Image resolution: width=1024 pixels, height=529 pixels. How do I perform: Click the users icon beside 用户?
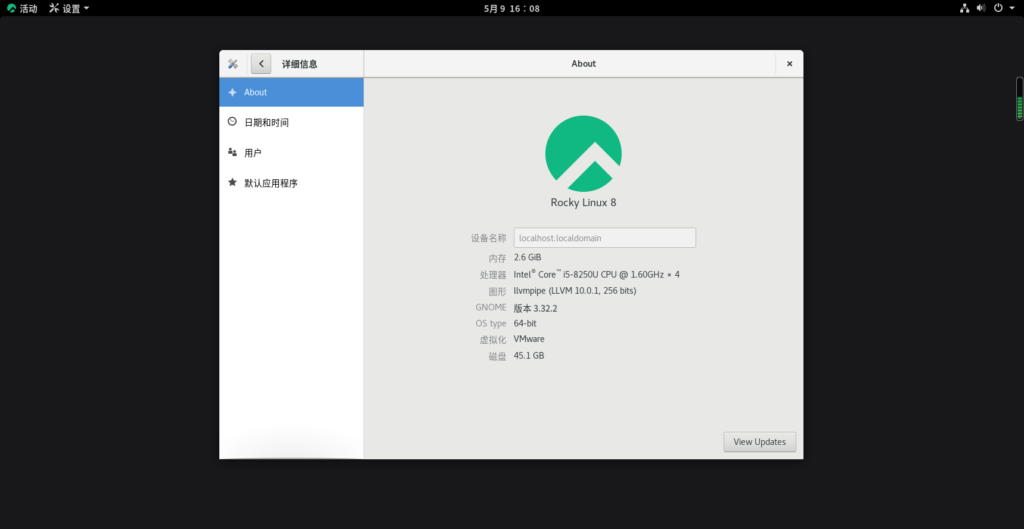tap(232, 152)
